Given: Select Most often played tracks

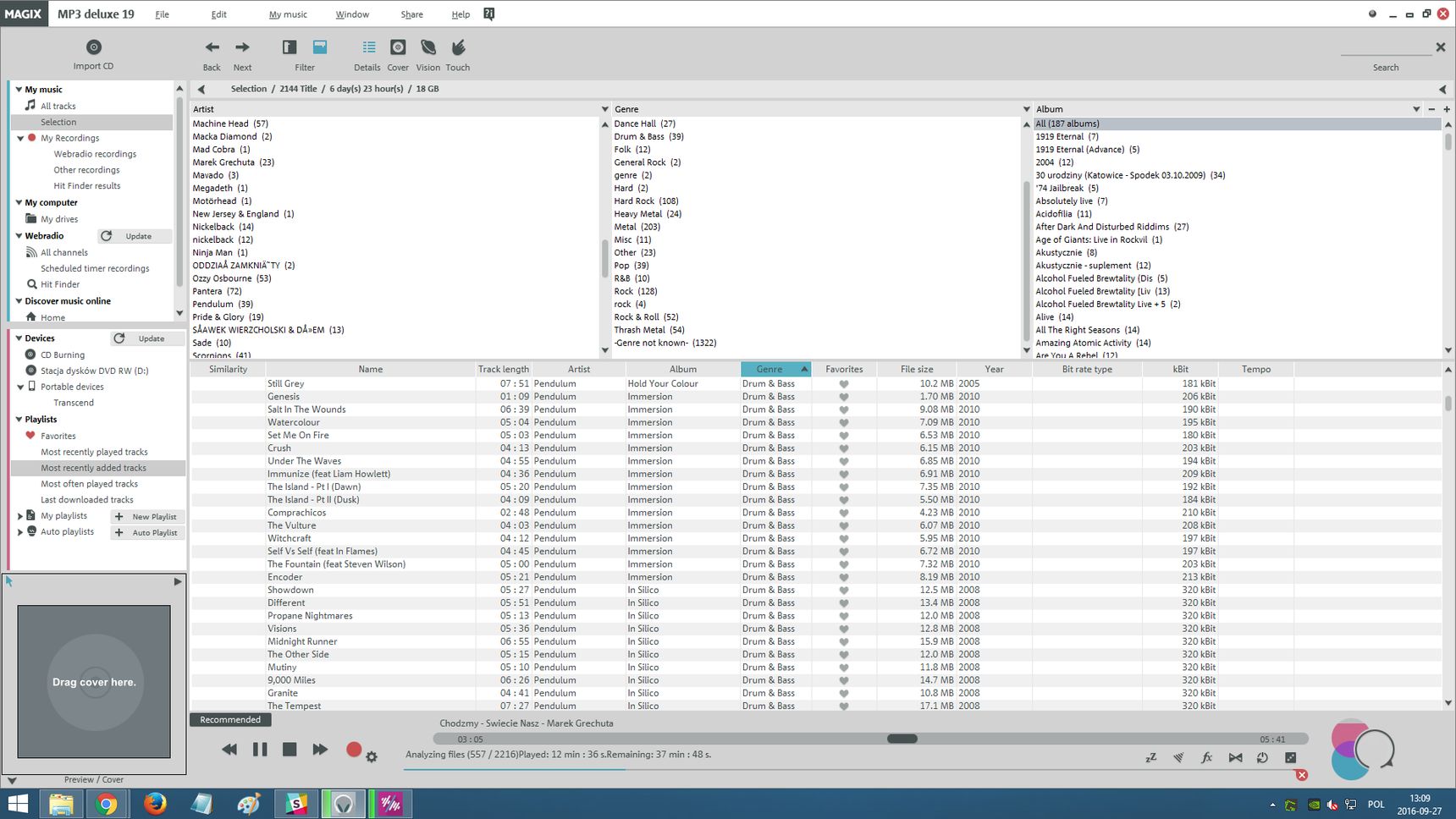Looking at the screenshot, I should (89, 484).
